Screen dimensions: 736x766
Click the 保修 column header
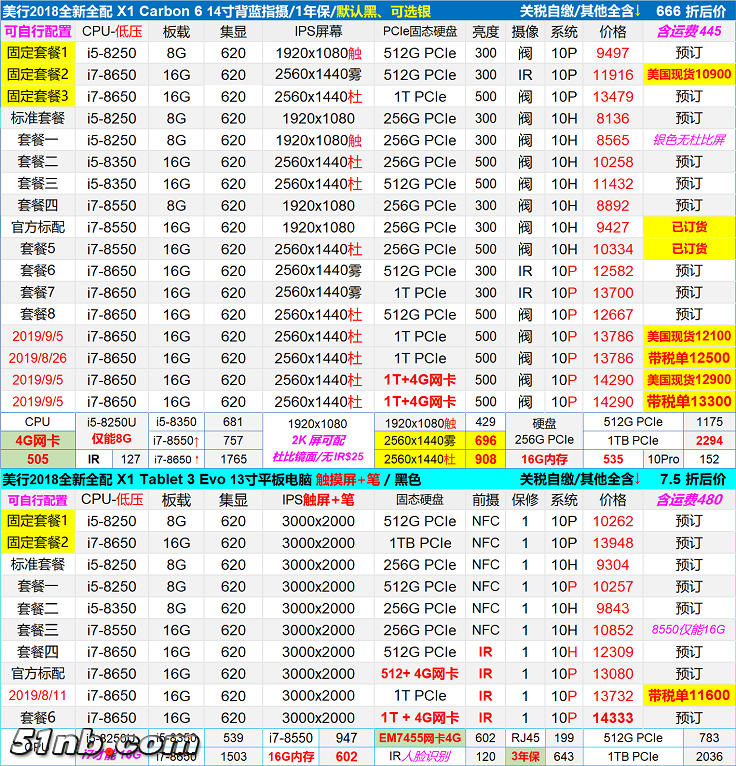click(x=525, y=500)
